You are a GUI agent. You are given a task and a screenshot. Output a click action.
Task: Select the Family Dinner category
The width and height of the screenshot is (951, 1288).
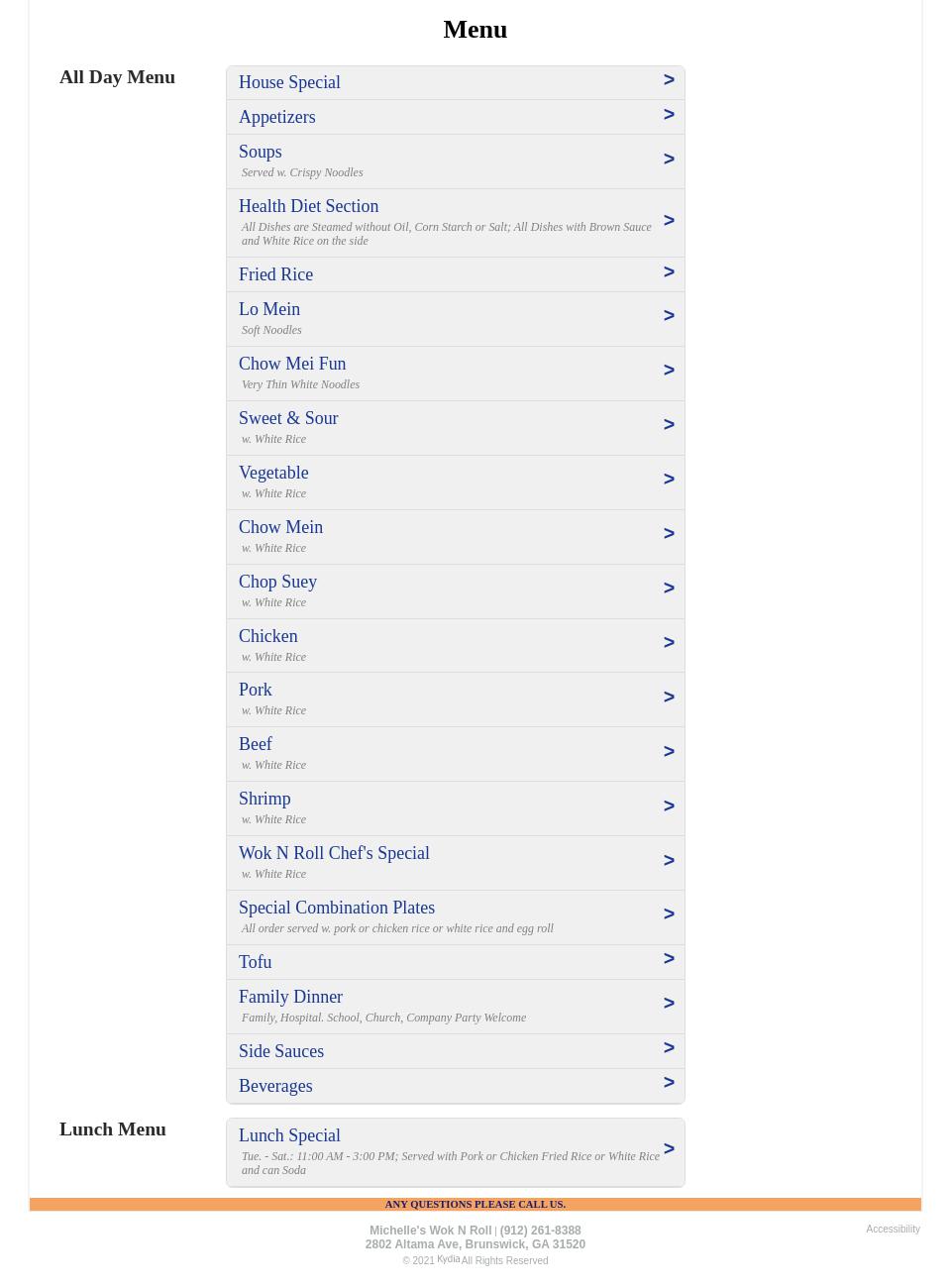[290, 997]
